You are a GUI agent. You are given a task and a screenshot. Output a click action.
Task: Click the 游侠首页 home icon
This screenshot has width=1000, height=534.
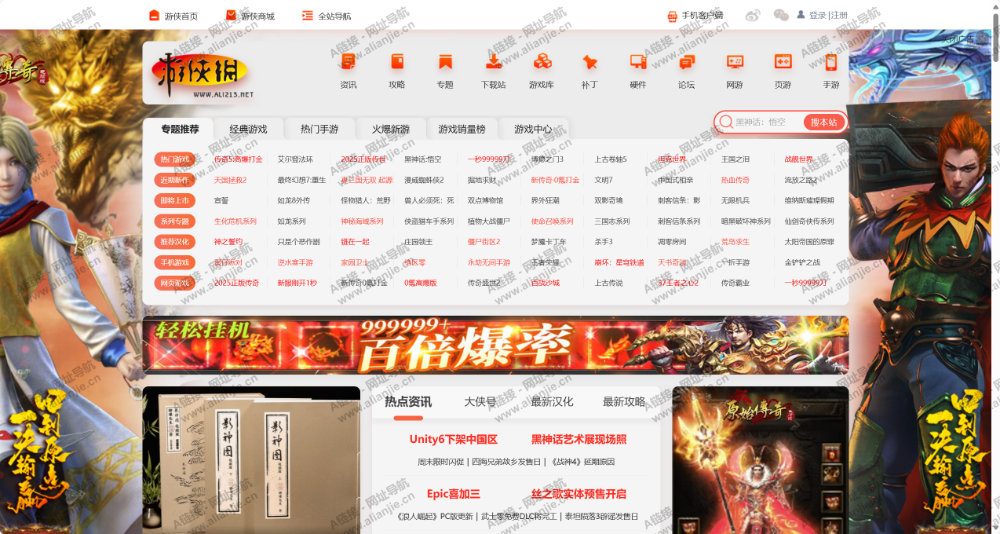pyautogui.click(x=154, y=15)
